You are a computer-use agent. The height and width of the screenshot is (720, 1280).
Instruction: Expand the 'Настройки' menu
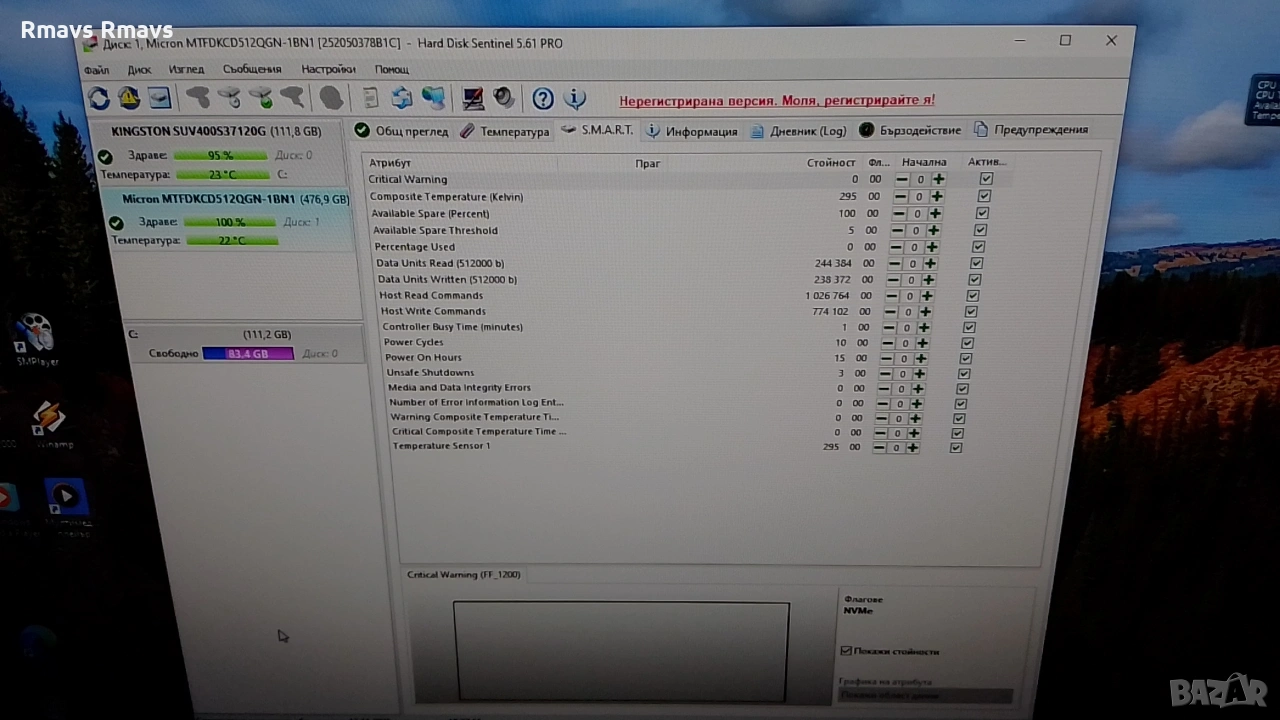click(x=328, y=70)
